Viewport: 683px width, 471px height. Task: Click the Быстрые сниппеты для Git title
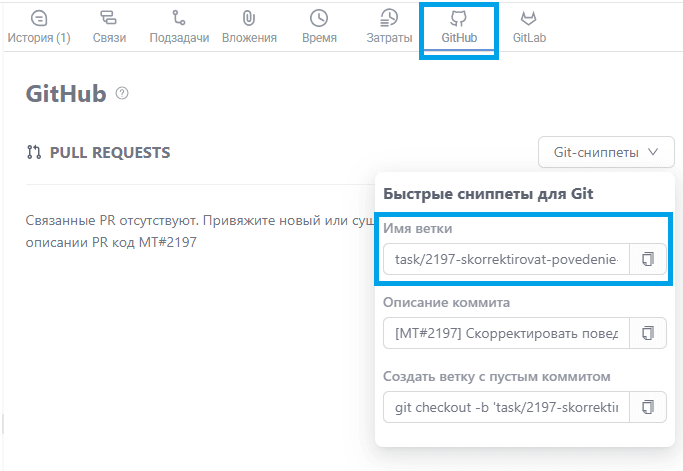[x=488, y=193]
